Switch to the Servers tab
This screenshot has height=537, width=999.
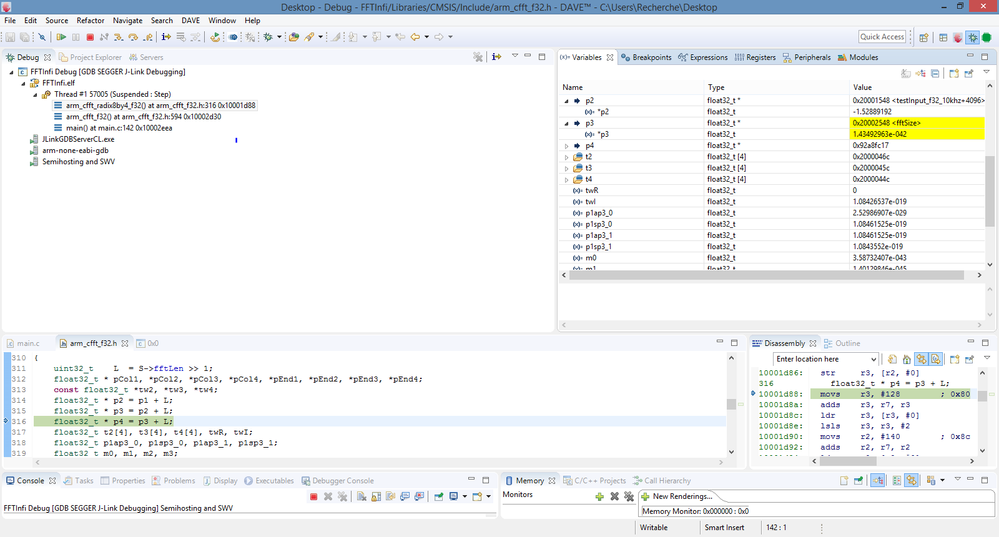click(x=146, y=57)
